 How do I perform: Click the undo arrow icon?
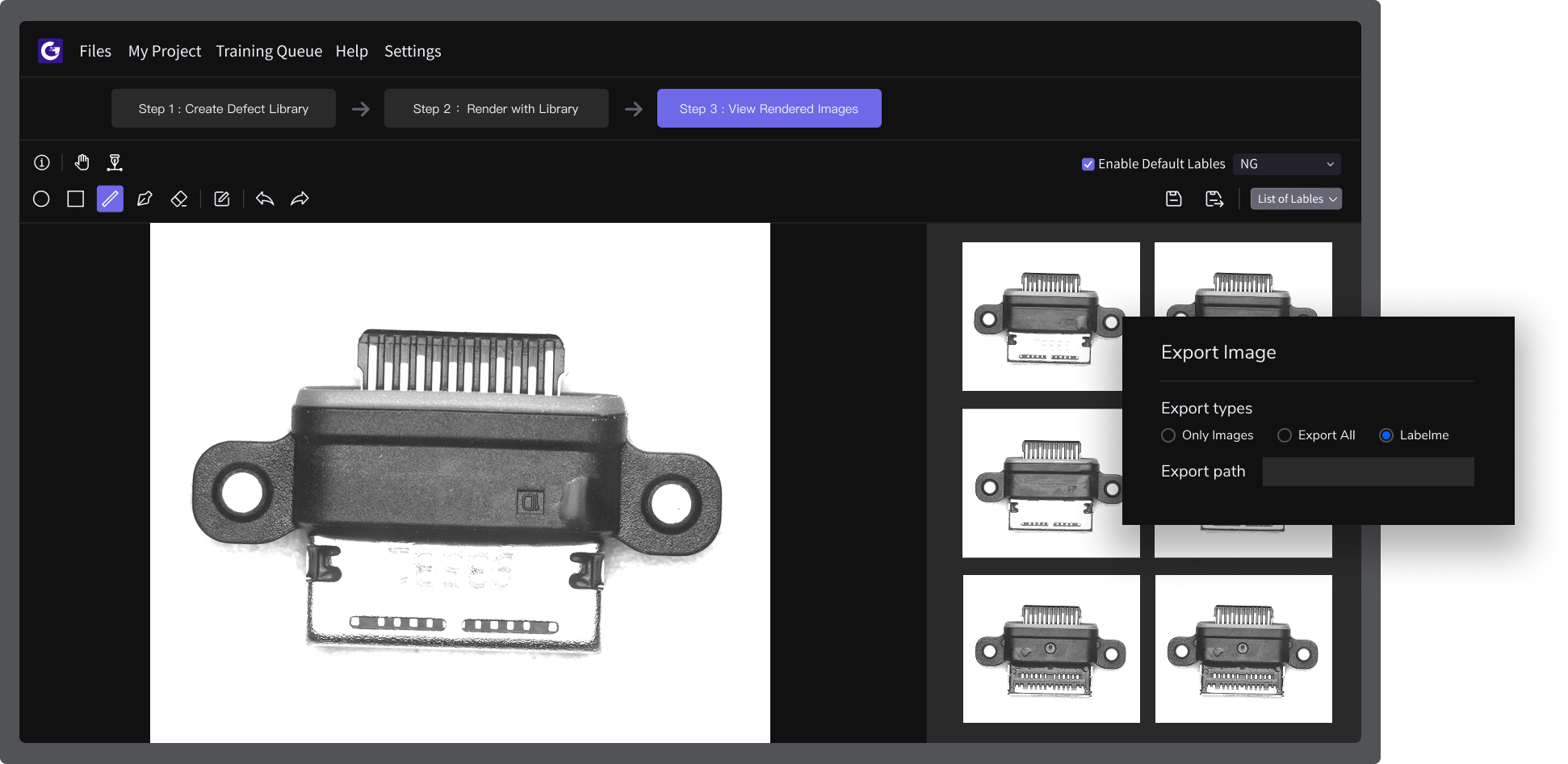265,199
